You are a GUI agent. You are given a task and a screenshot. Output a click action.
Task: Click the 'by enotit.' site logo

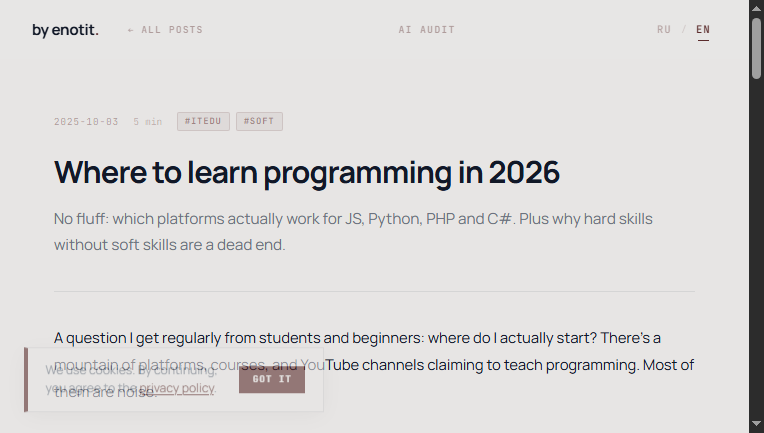point(65,30)
